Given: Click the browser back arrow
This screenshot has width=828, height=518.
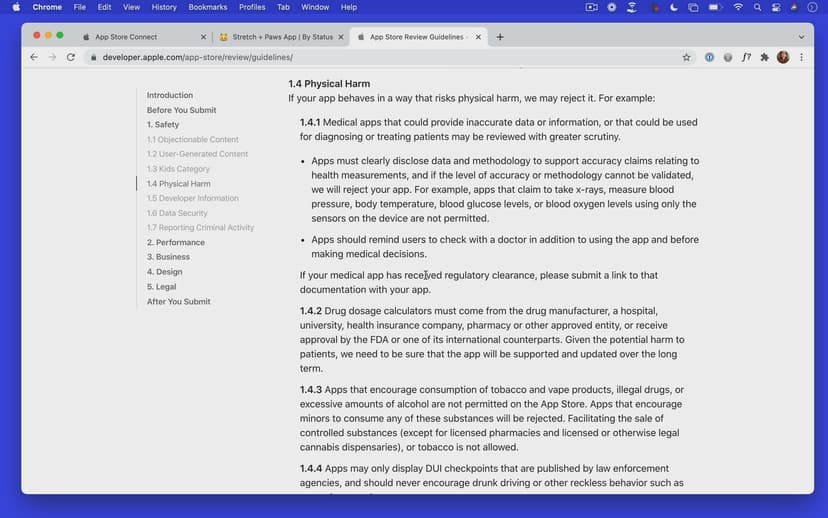Looking at the screenshot, I should coord(34,57).
